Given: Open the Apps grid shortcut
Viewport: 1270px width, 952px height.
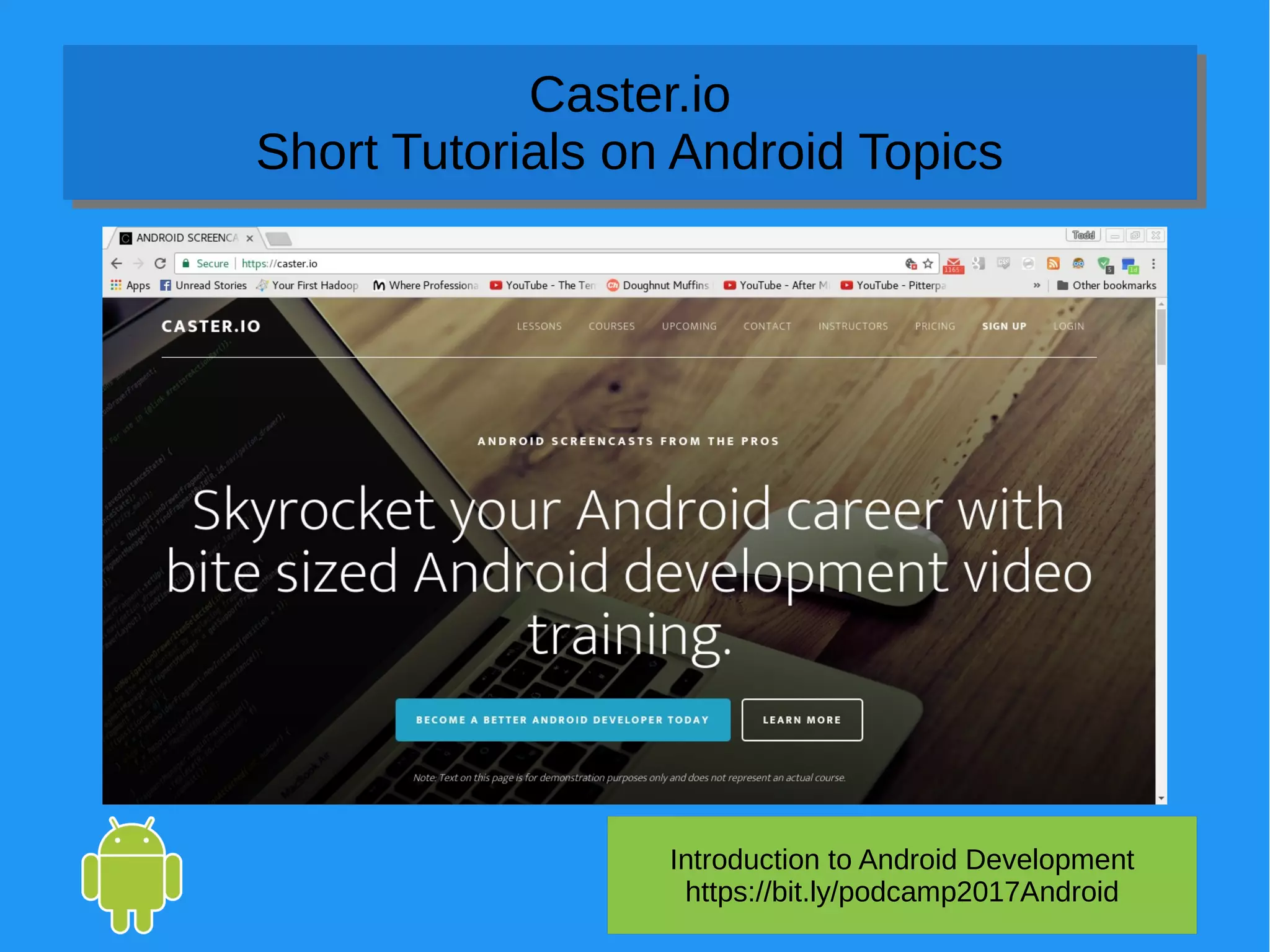Looking at the screenshot, I should [130, 285].
